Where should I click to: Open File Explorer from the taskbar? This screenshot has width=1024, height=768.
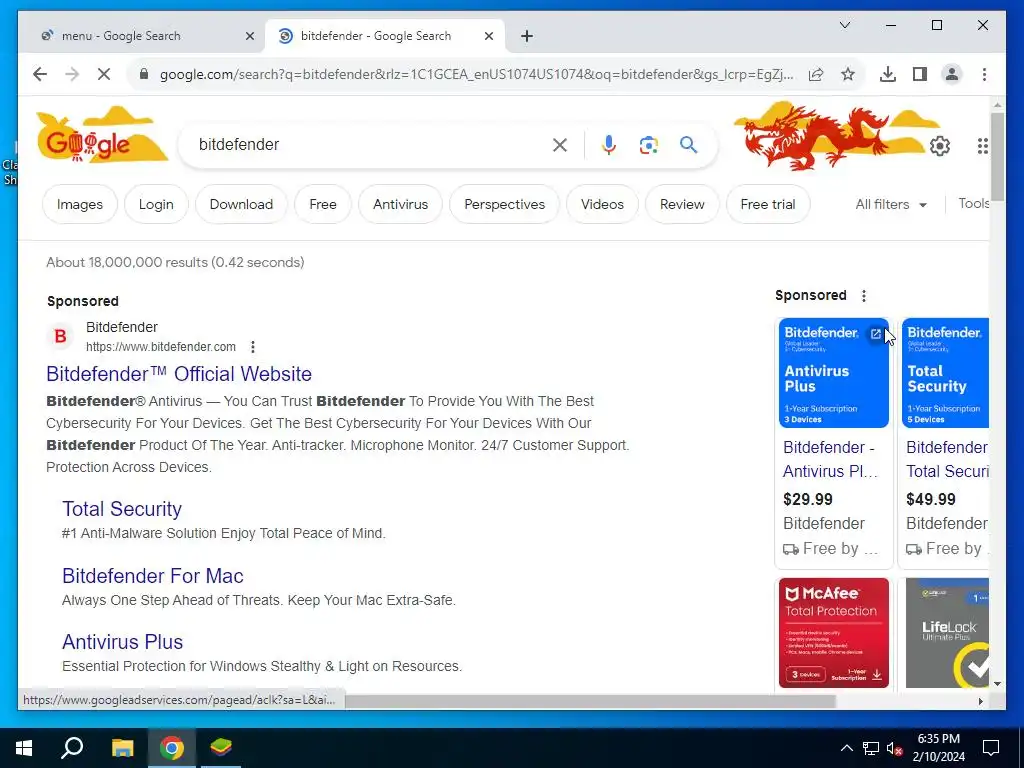122,748
